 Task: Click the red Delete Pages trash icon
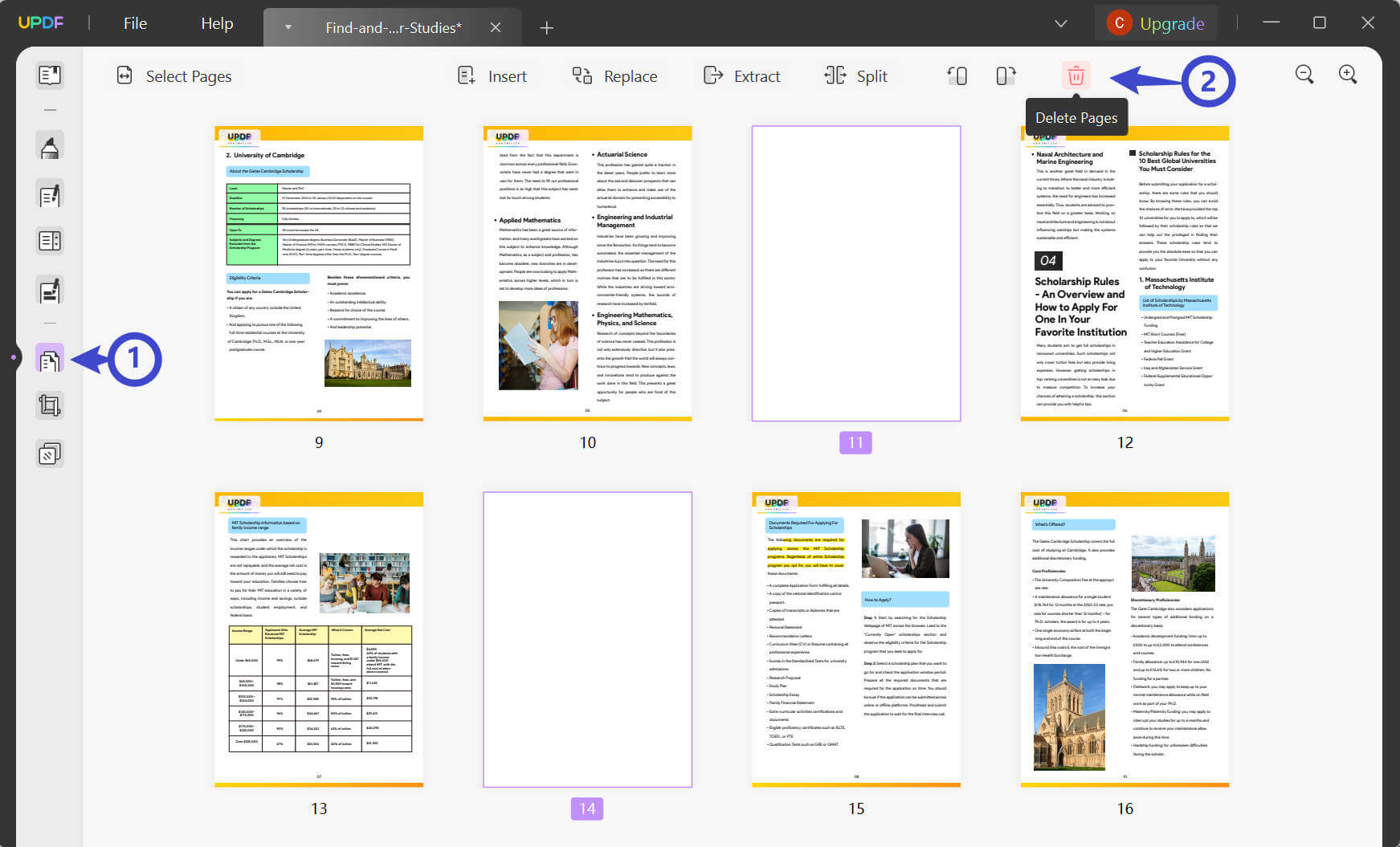coord(1076,76)
